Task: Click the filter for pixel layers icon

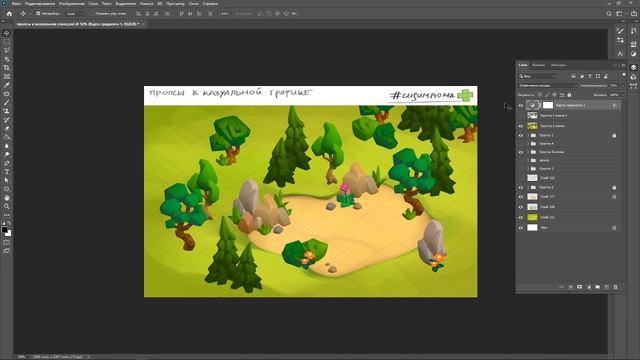Action: pos(573,76)
